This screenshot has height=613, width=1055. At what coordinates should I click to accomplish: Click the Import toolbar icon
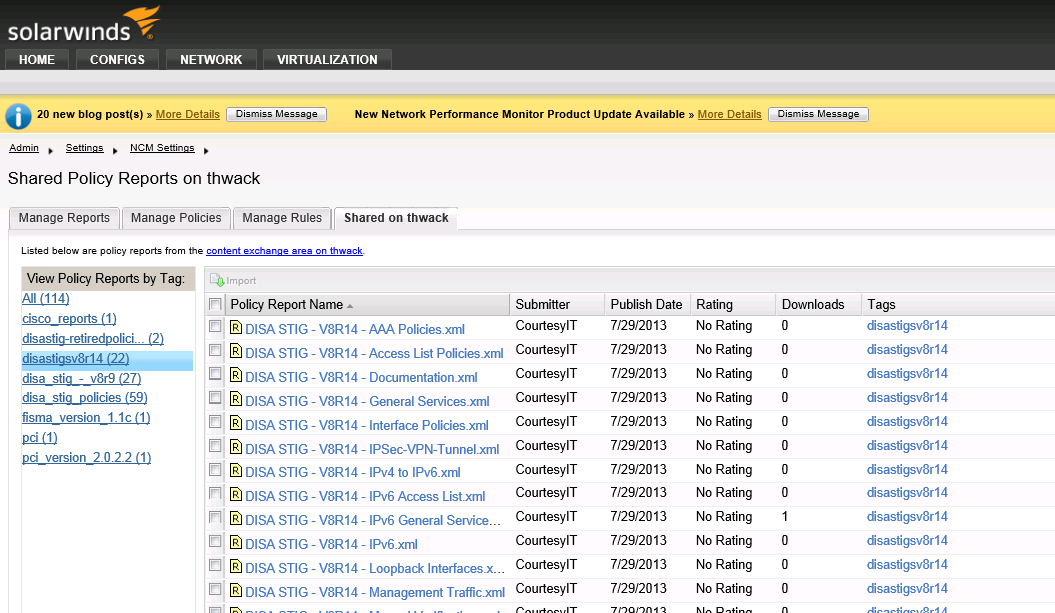[x=217, y=281]
